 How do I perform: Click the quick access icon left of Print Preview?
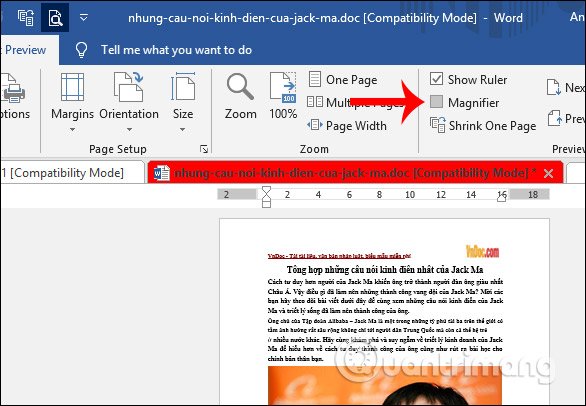click(26, 18)
